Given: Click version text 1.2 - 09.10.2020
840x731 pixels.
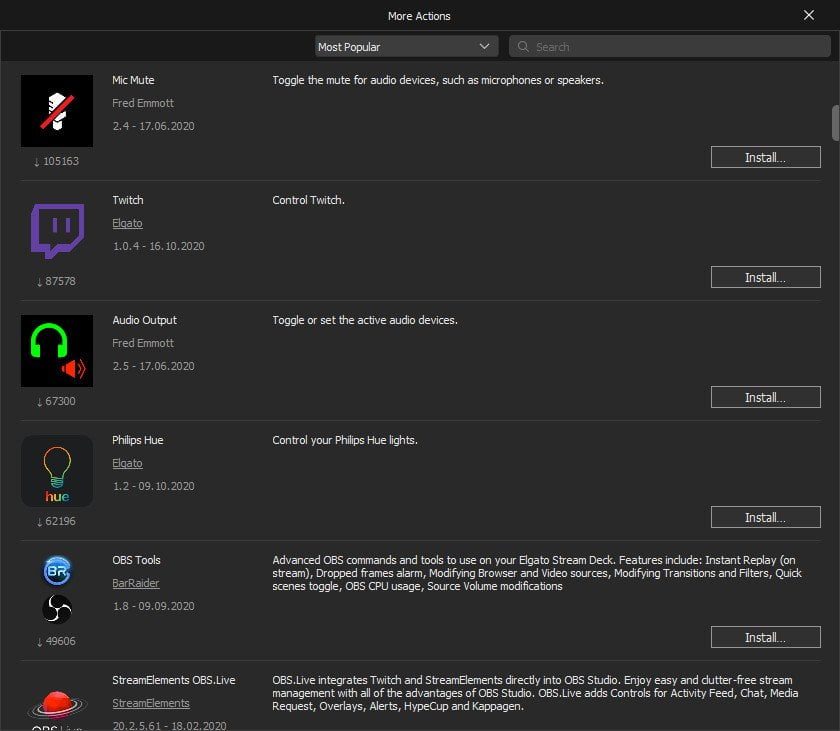Looking at the screenshot, I should click(153, 486).
